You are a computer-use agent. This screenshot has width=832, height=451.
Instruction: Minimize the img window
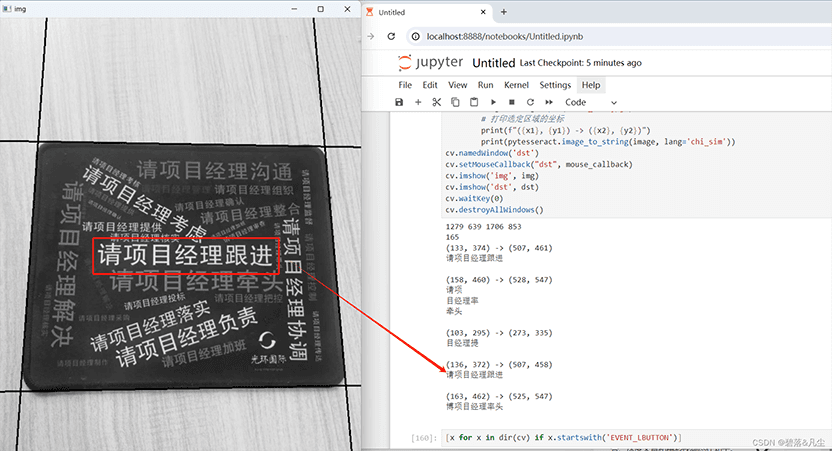[294, 9]
